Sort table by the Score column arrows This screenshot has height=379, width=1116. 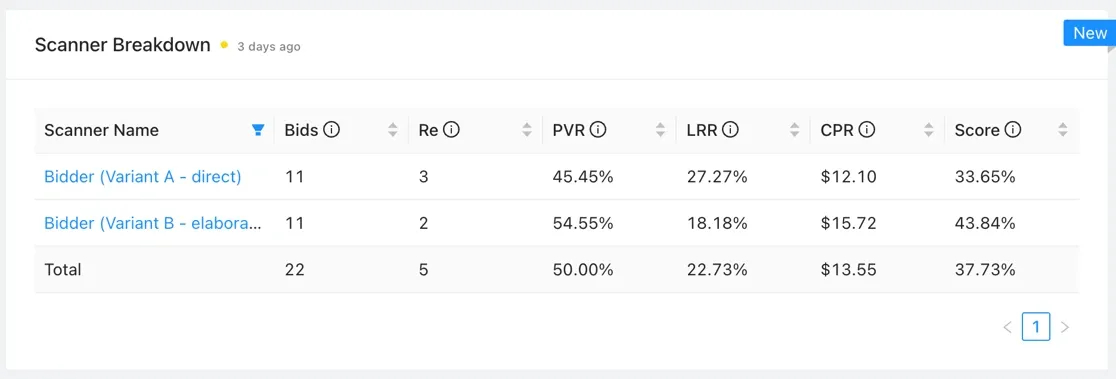pos(1063,130)
